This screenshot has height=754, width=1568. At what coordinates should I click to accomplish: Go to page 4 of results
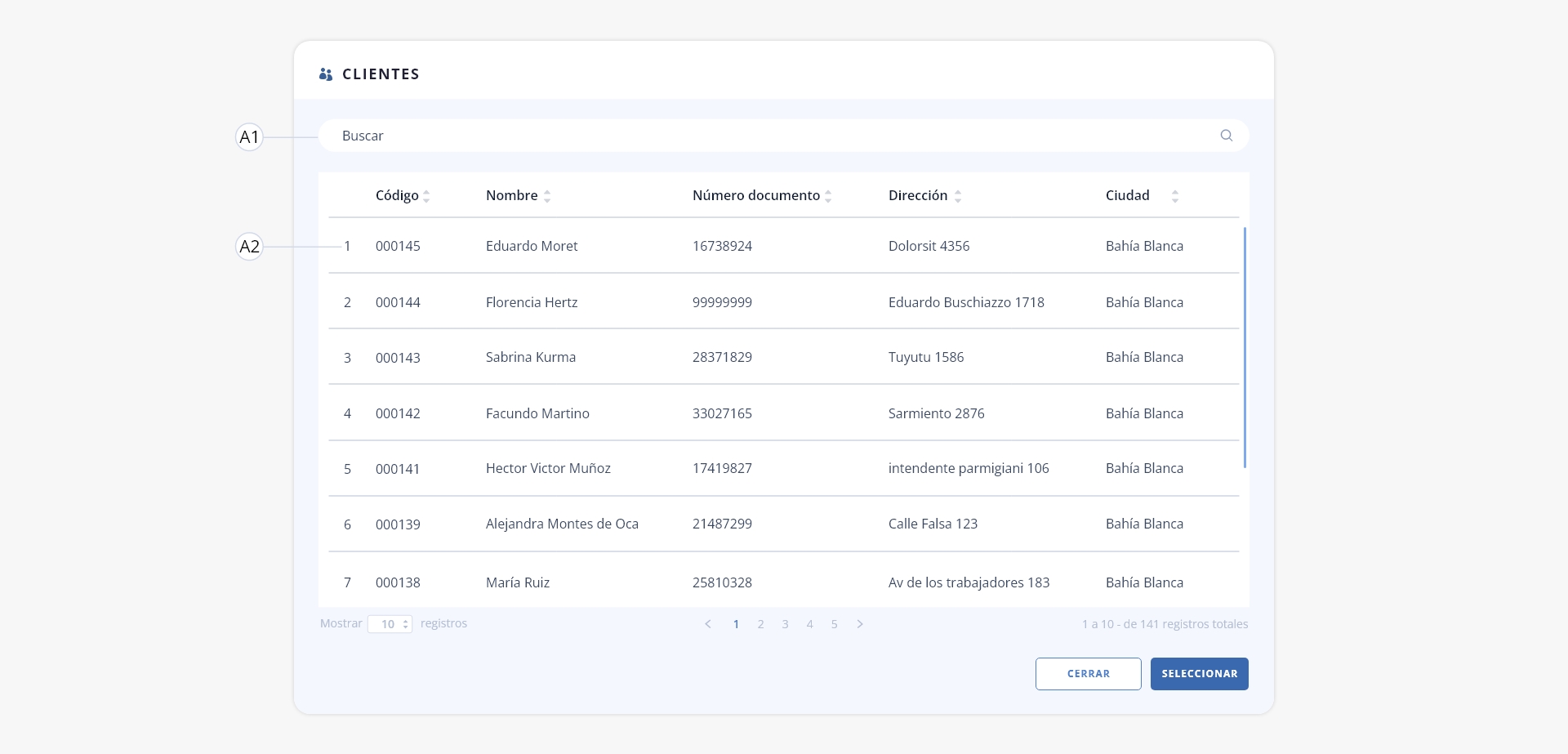pos(809,624)
